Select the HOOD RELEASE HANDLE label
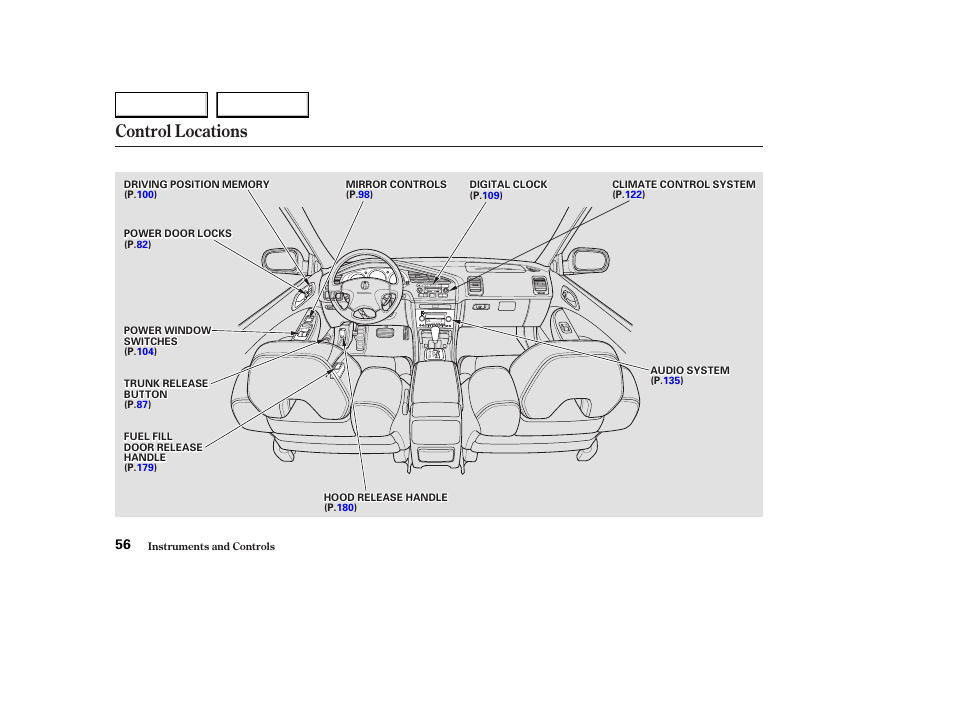 [386, 498]
